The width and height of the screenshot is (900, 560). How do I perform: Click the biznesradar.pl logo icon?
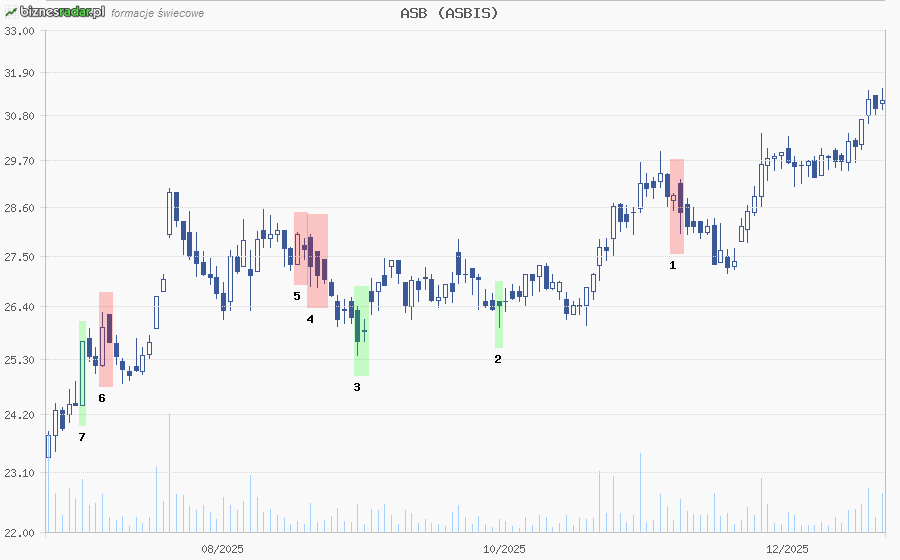point(11,12)
